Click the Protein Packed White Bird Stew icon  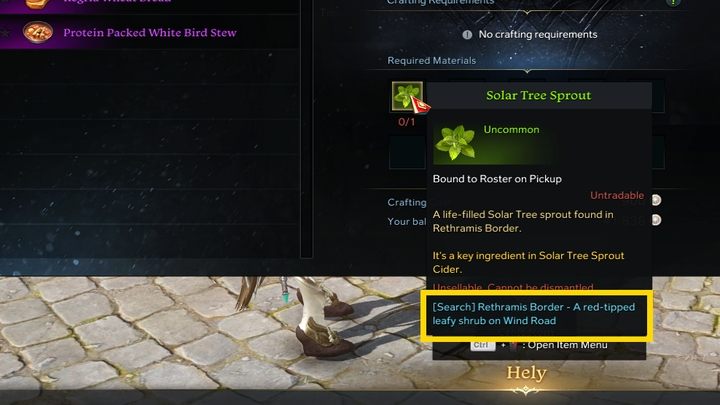point(38,32)
